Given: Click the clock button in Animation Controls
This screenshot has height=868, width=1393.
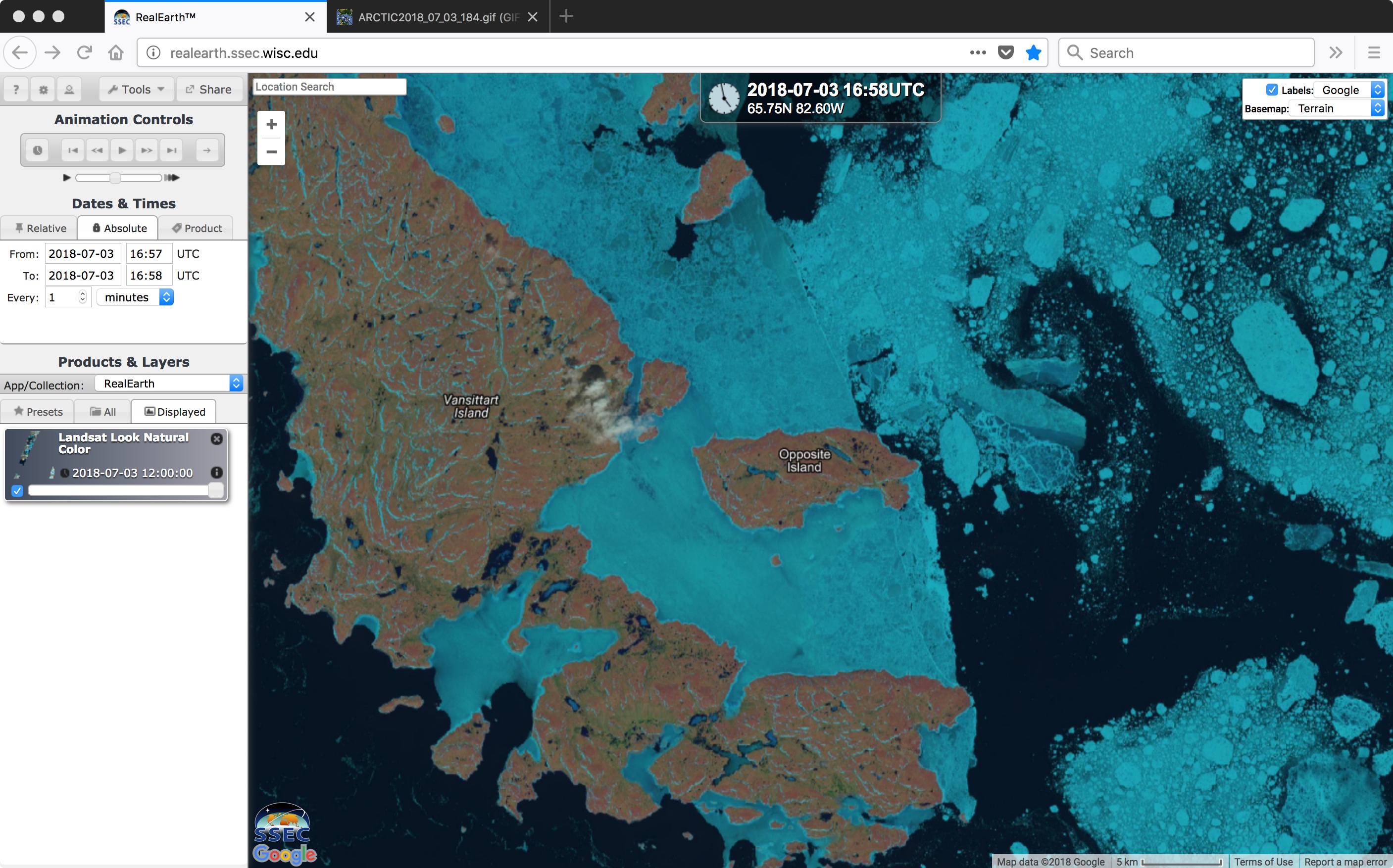Looking at the screenshot, I should [37, 150].
